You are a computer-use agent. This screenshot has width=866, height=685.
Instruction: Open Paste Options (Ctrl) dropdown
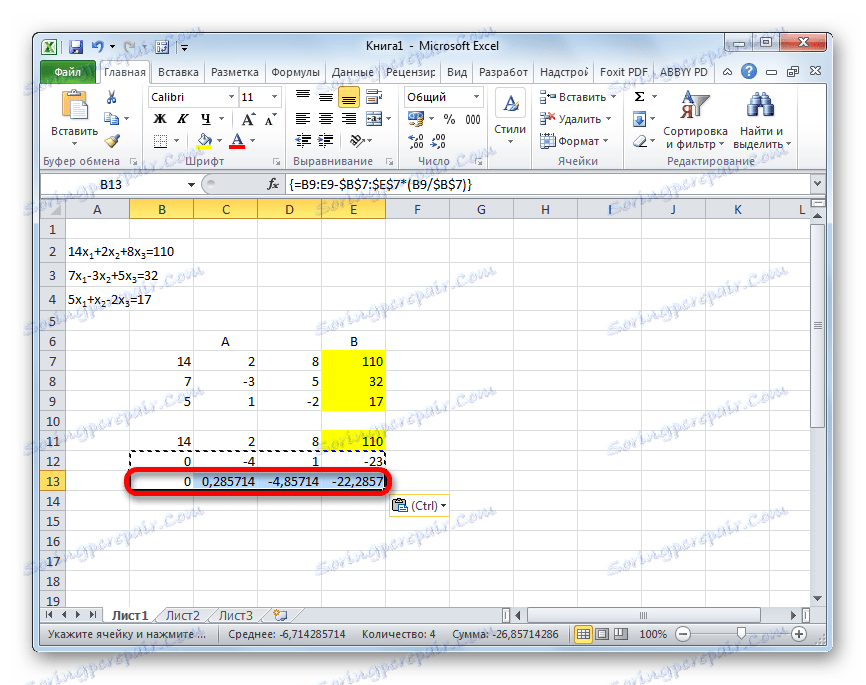[x=419, y=505]
